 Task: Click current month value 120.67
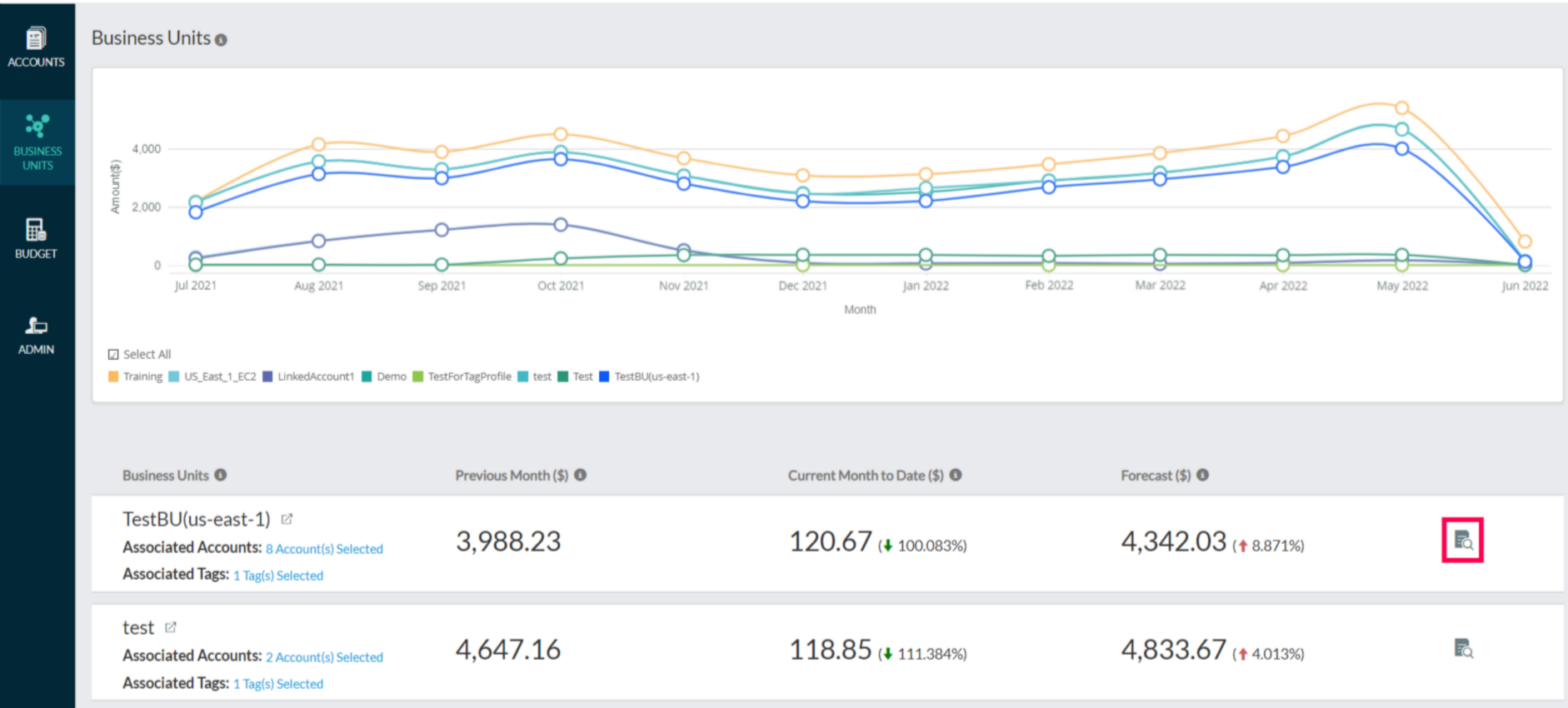[x=831, y=542]
